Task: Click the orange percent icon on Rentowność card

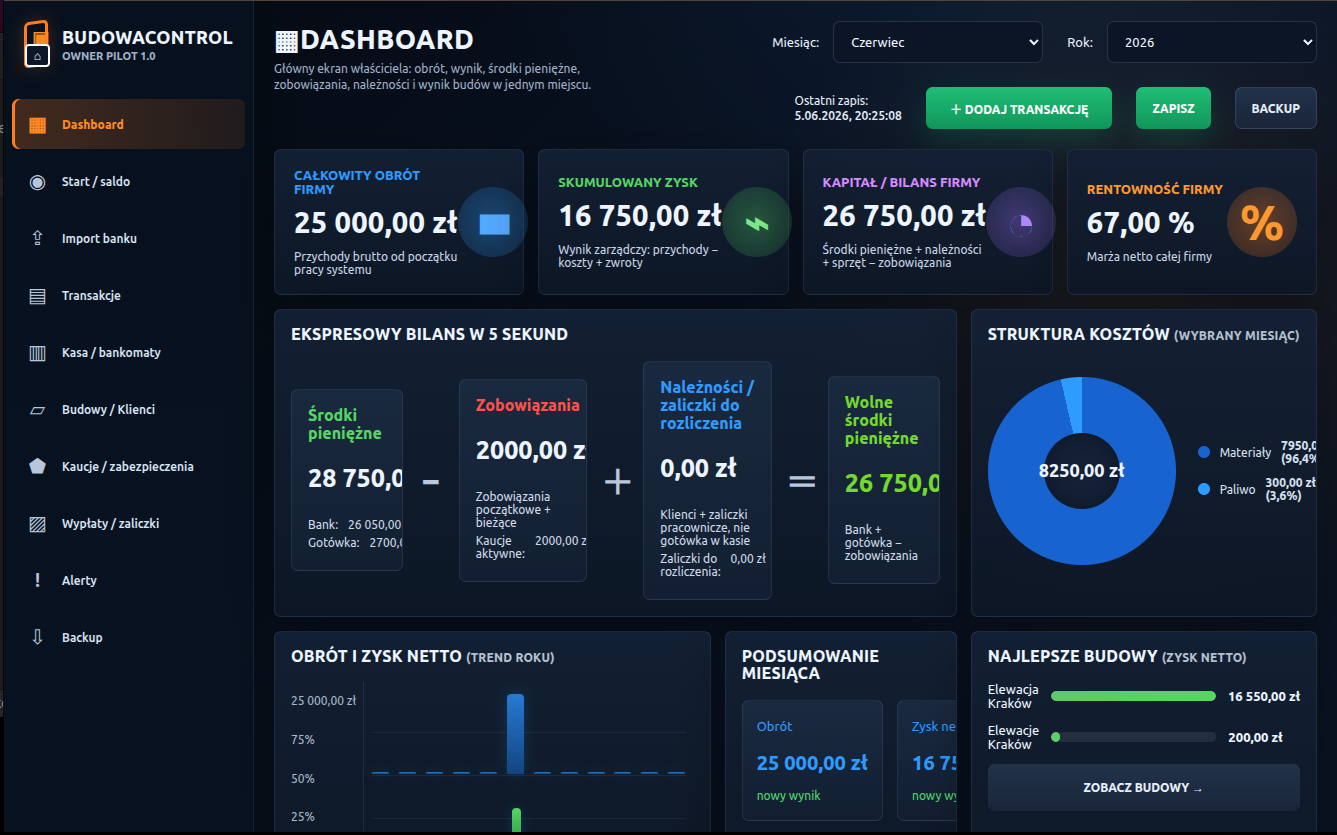Action: (x=1261, y=223)
